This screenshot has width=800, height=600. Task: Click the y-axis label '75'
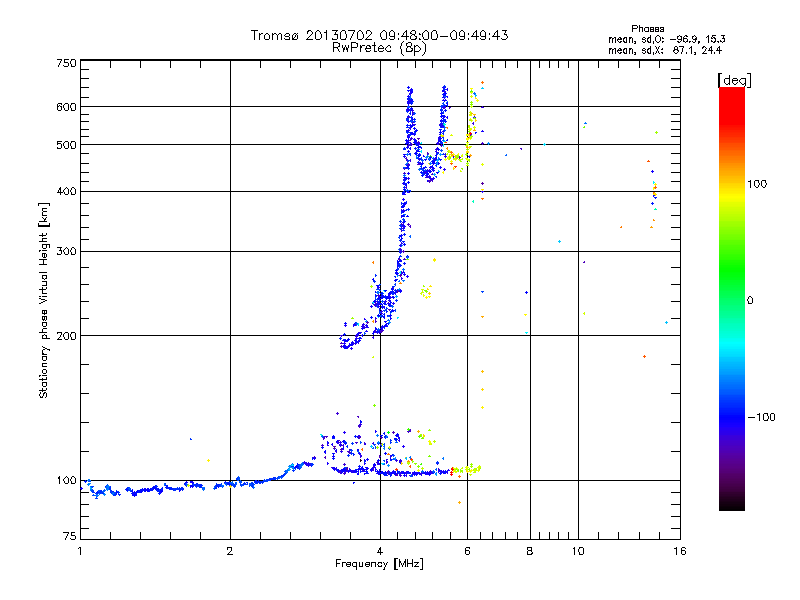pyautogui.click(x=70, y=536)
